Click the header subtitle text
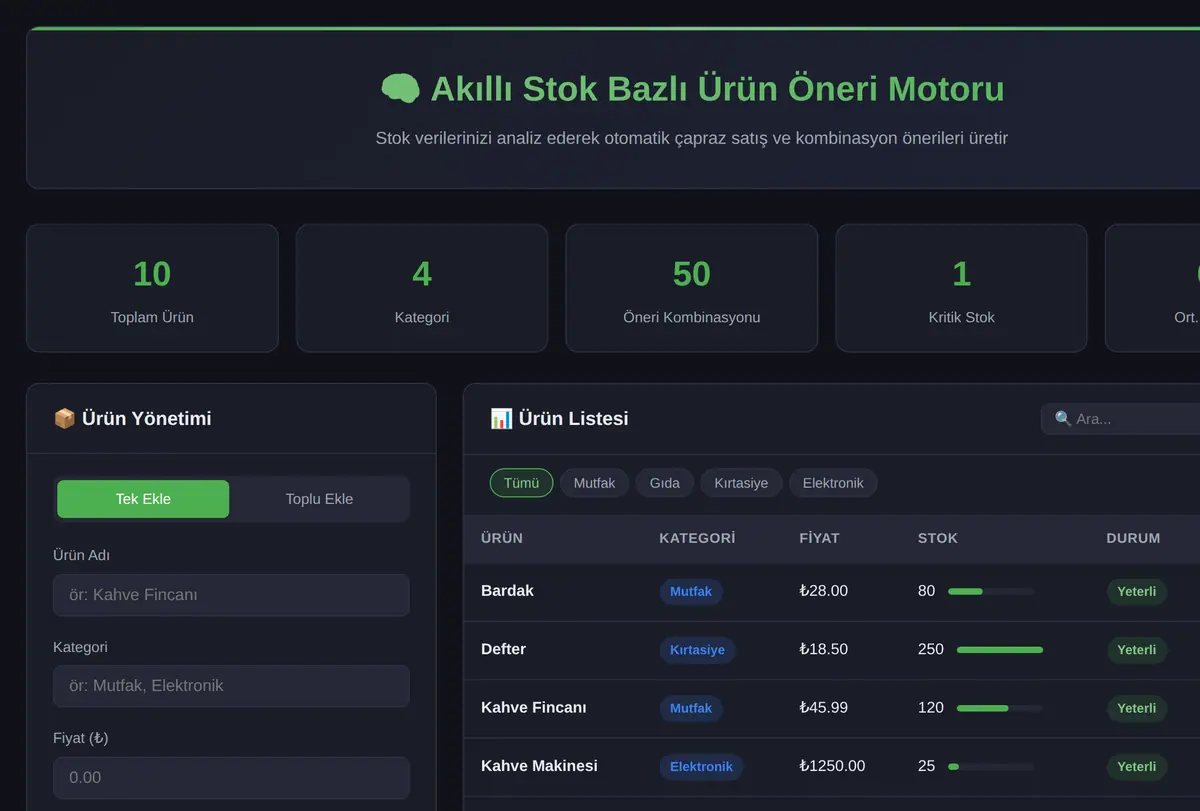Screen dimensions: 1200x811 click(692, 138)
